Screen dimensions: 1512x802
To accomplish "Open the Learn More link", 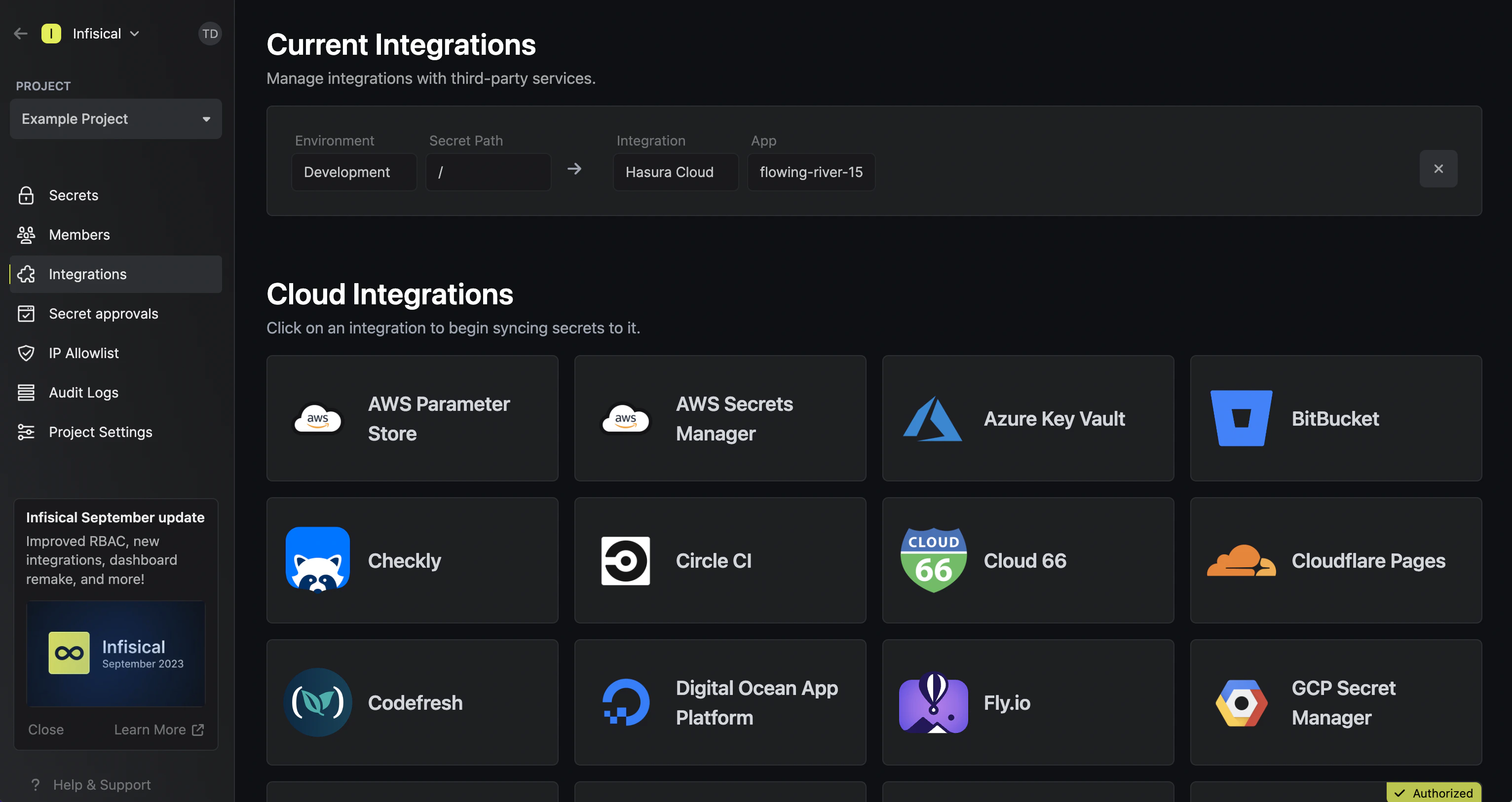I will (158, 729).
